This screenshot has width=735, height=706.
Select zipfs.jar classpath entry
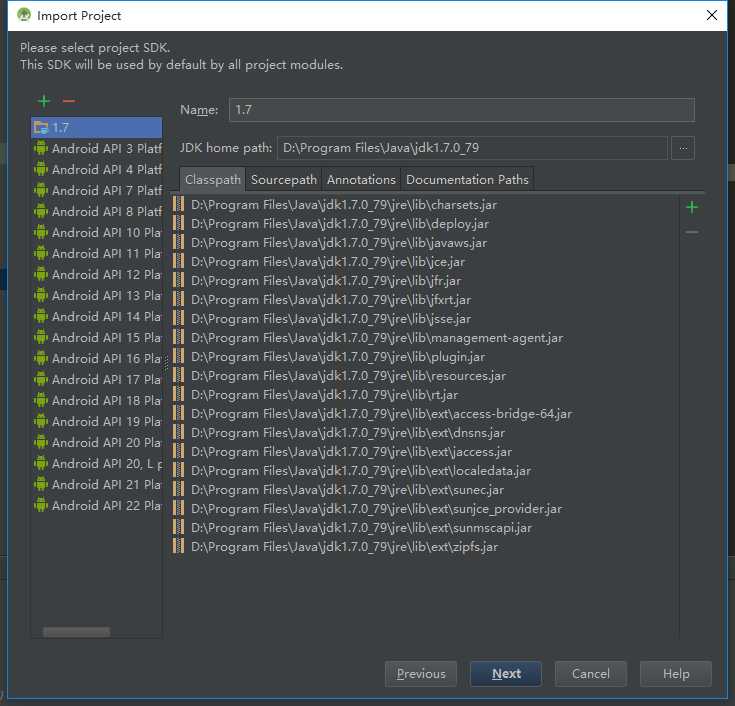point(345,547)
